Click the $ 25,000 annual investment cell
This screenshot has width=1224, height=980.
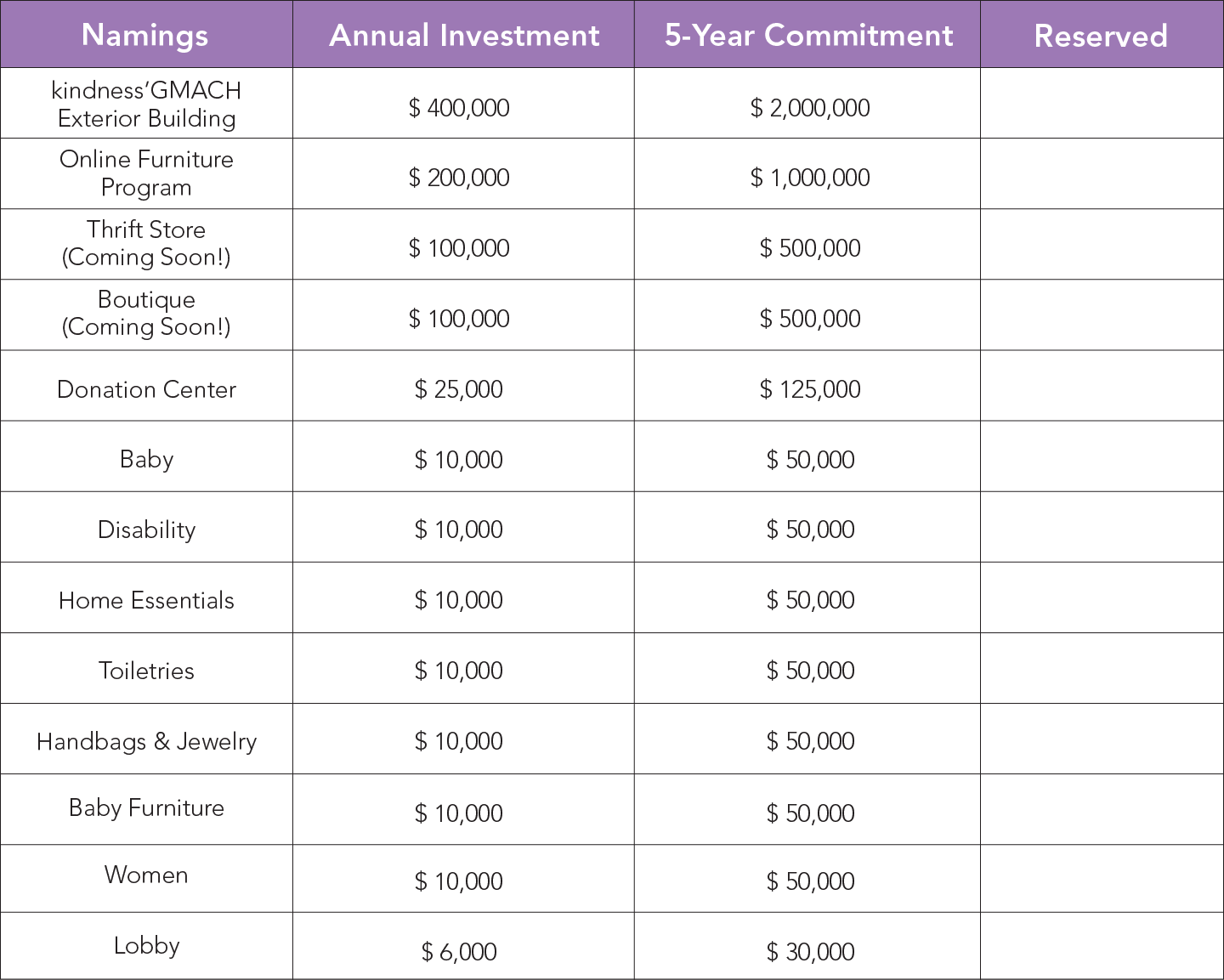pos(459,389)
